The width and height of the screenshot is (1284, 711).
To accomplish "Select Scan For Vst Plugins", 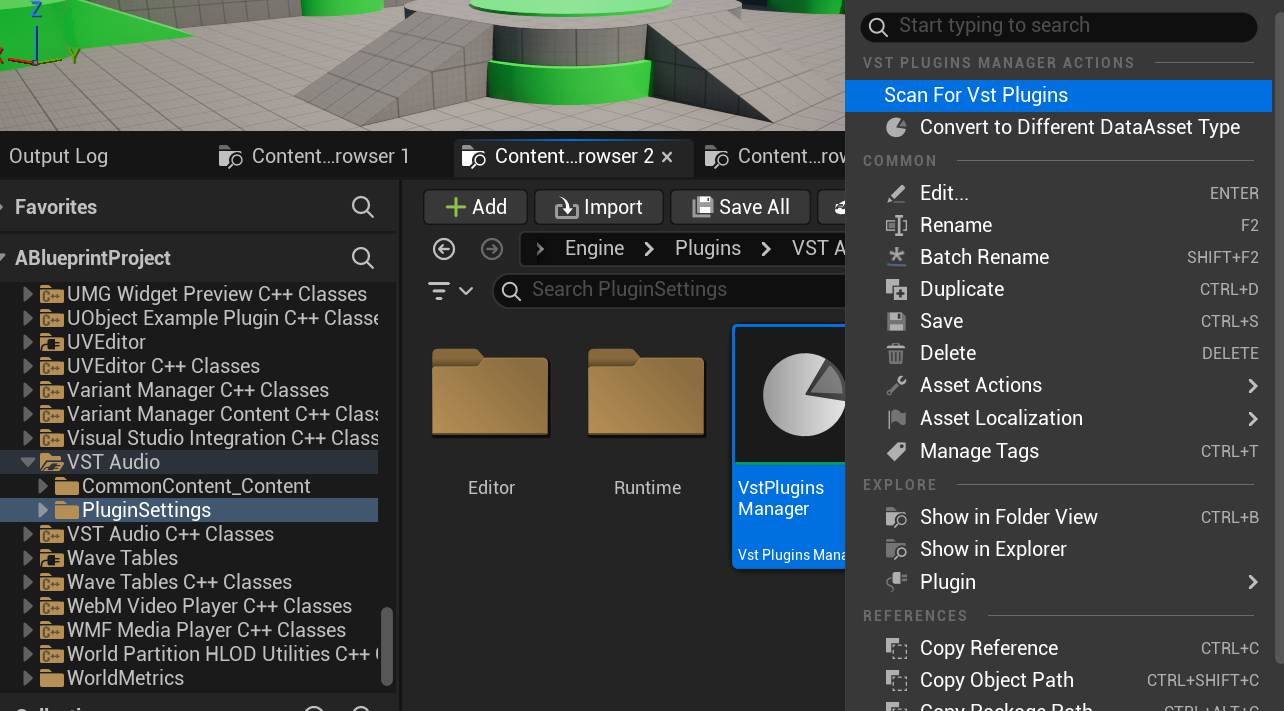I will tap(976, 95).
